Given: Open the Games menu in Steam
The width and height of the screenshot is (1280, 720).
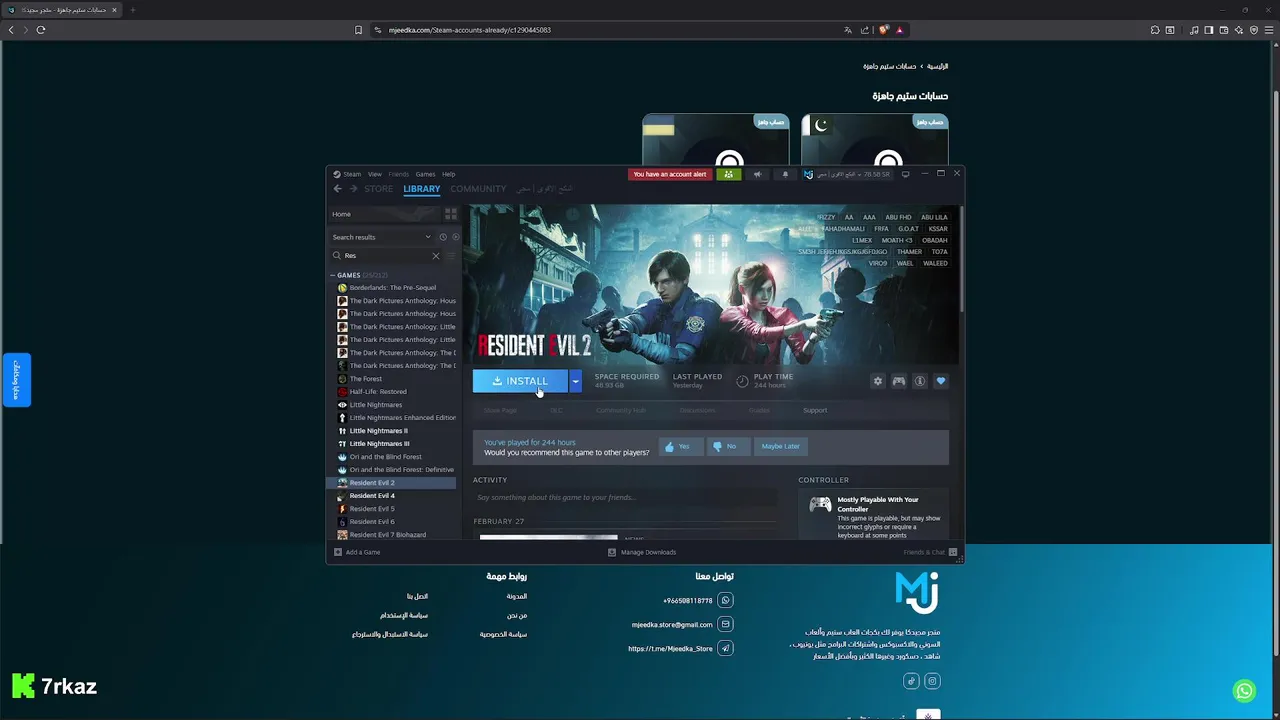Looking at the screenshot, I should 425,174.
